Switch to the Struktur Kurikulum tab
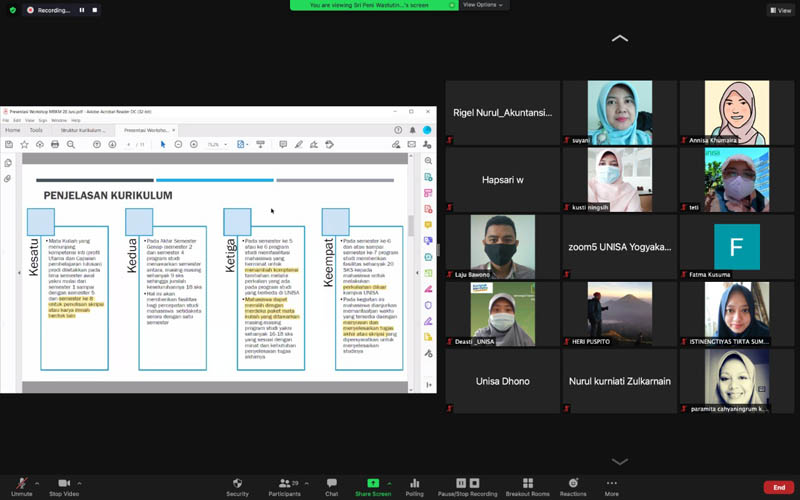Image resolution: width=800 pixels, height=500 pixels. pyautogui.click(x=84, y=130)
